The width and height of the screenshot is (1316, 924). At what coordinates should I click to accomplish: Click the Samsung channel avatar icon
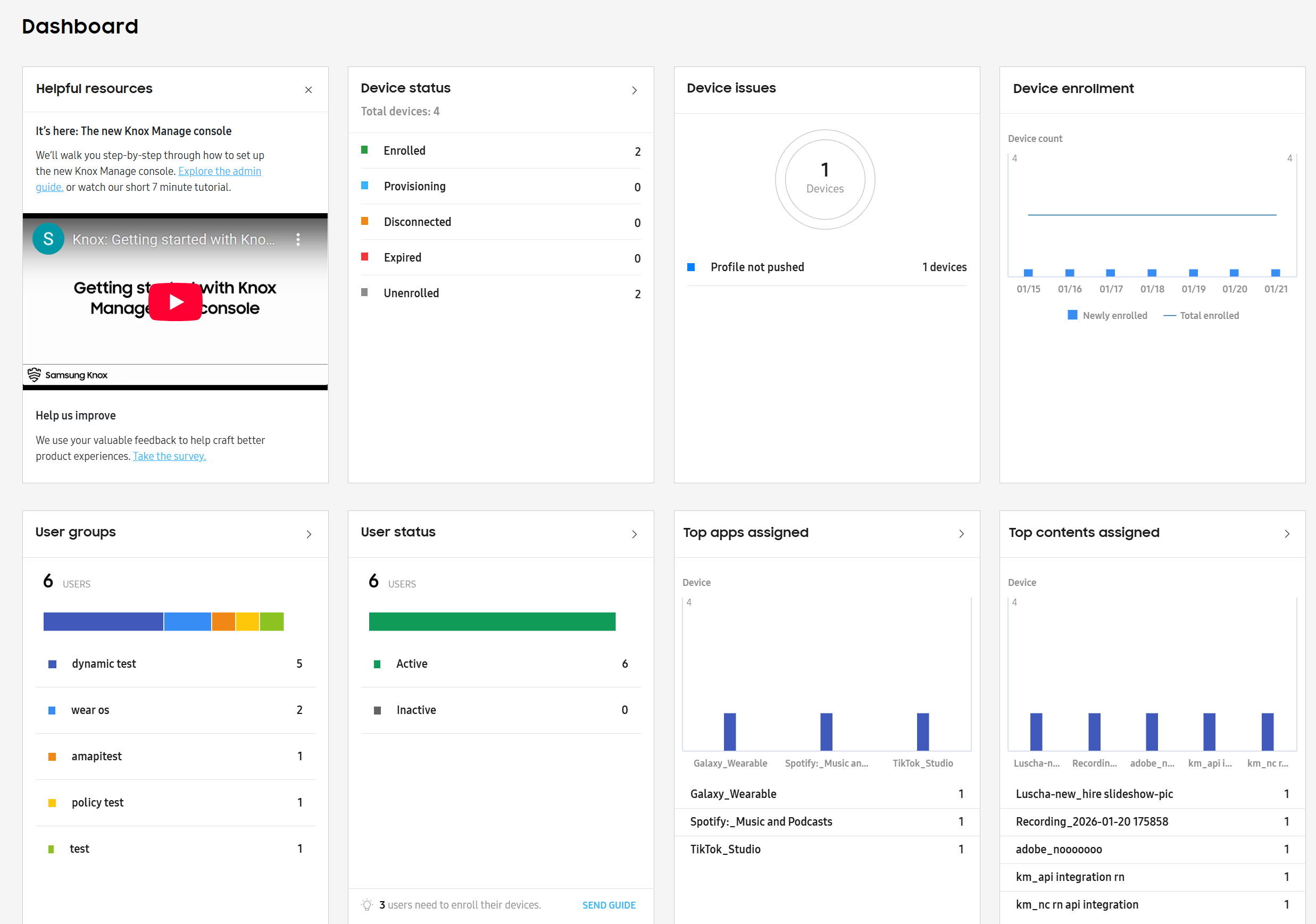(49, 239)
